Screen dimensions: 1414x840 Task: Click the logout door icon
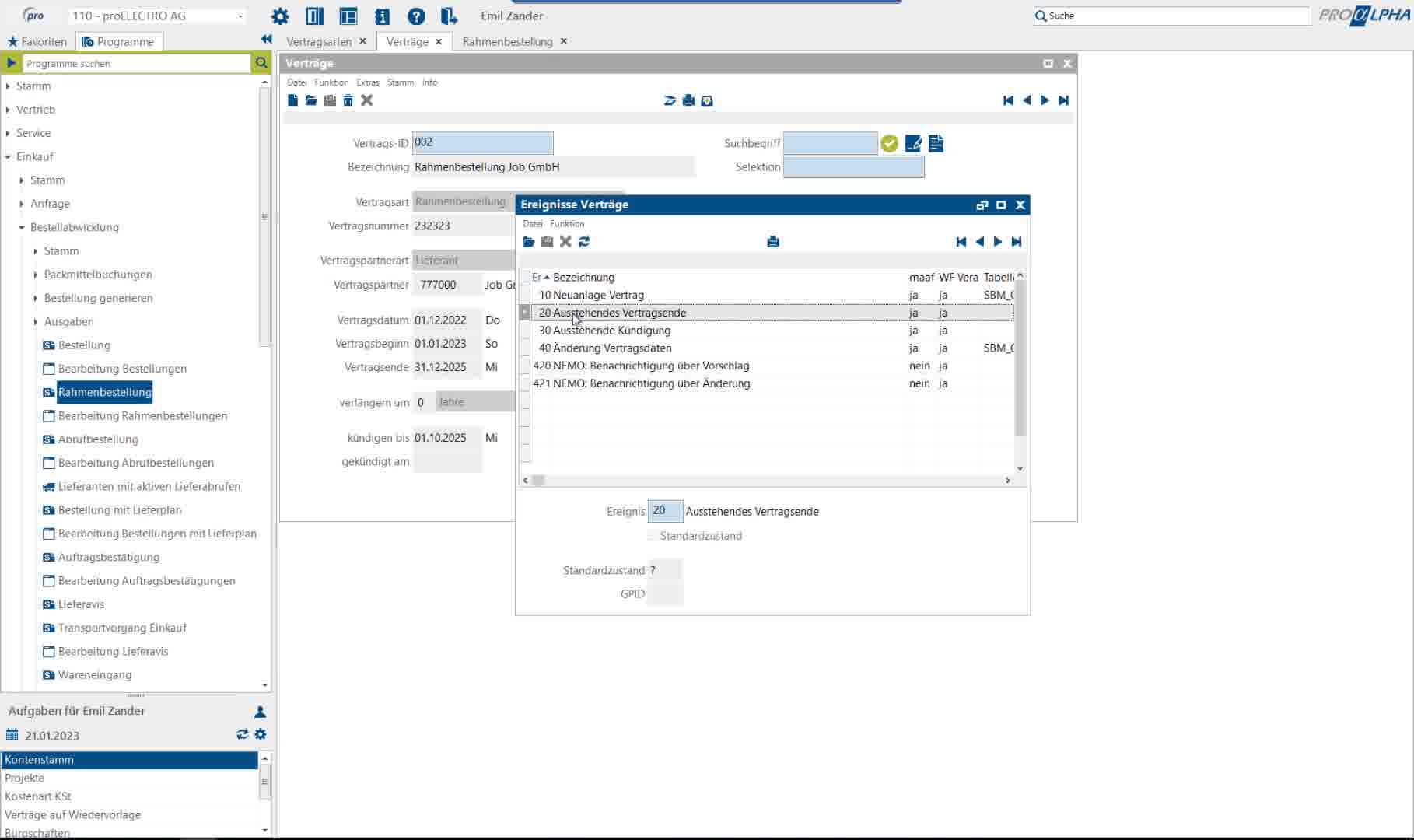(x=449, y=16)
